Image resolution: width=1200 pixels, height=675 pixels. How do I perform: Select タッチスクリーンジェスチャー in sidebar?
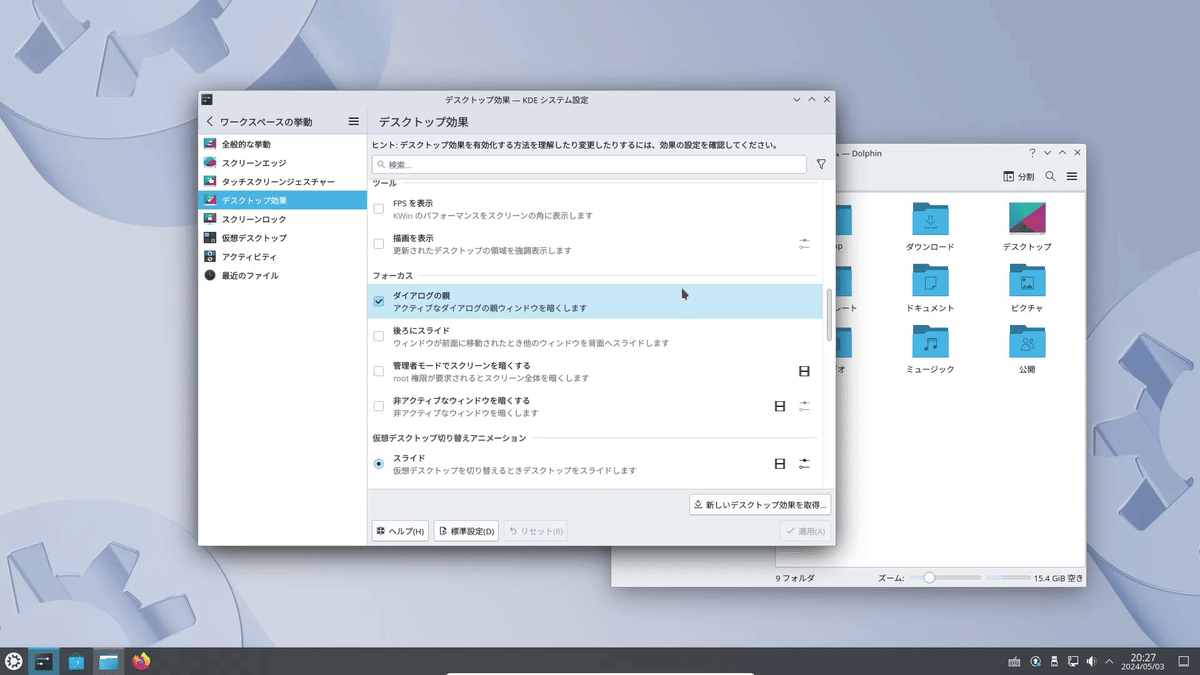pyautogui.click(x=283, y=181)
